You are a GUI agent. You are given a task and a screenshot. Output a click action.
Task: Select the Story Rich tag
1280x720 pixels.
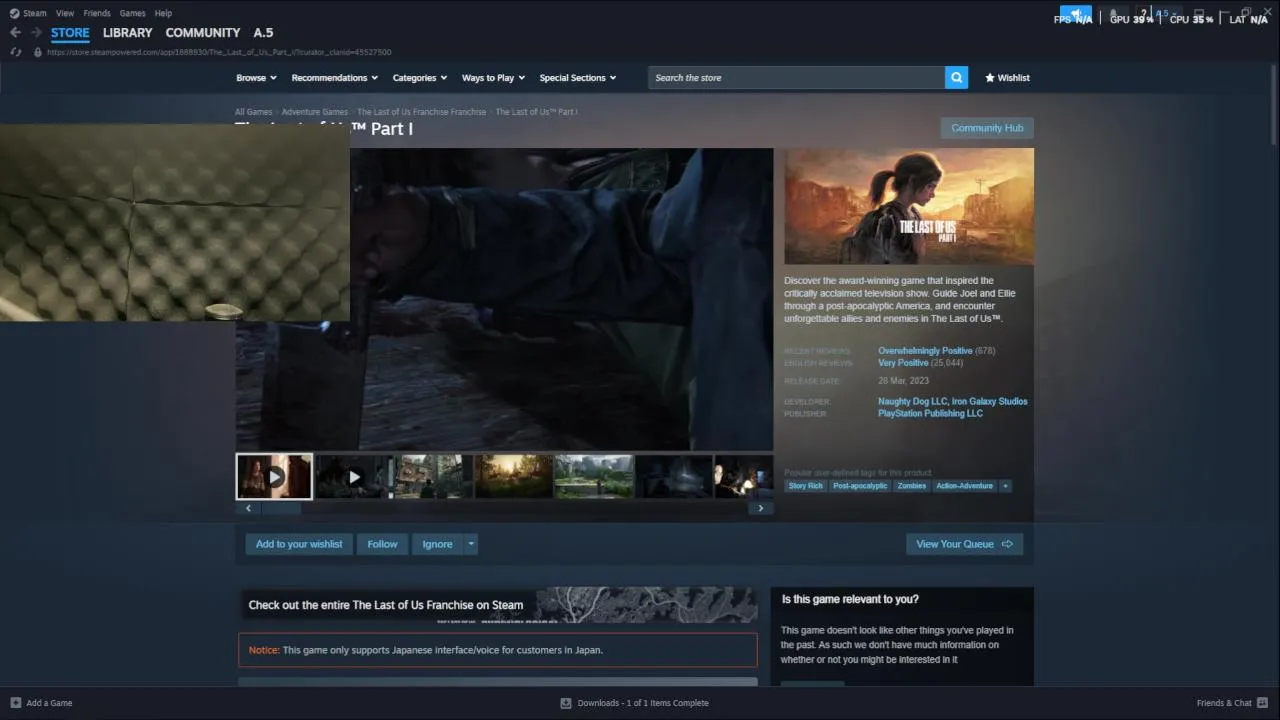click(805, 486)
